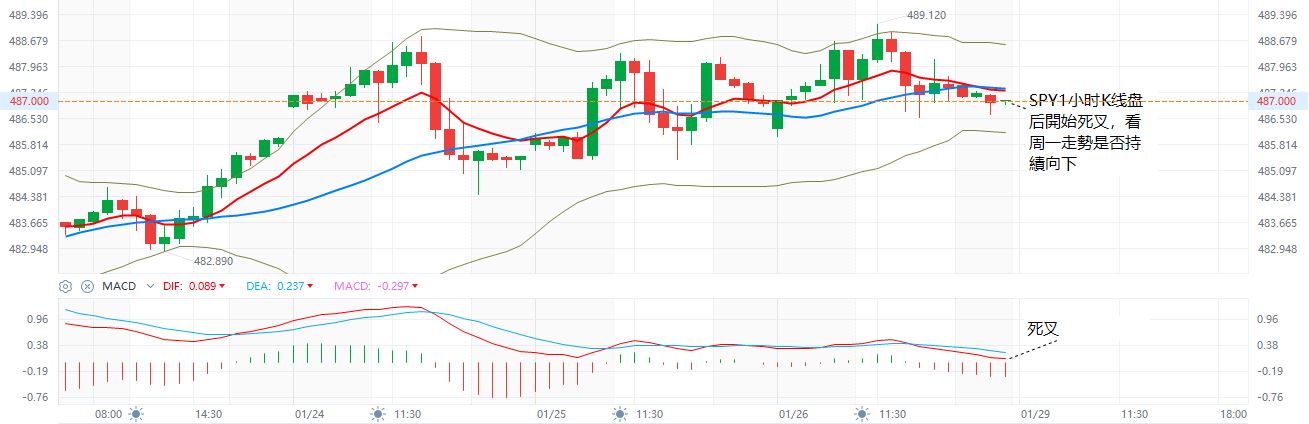Click the -0.76 left MACD axis label

(35, 397)
